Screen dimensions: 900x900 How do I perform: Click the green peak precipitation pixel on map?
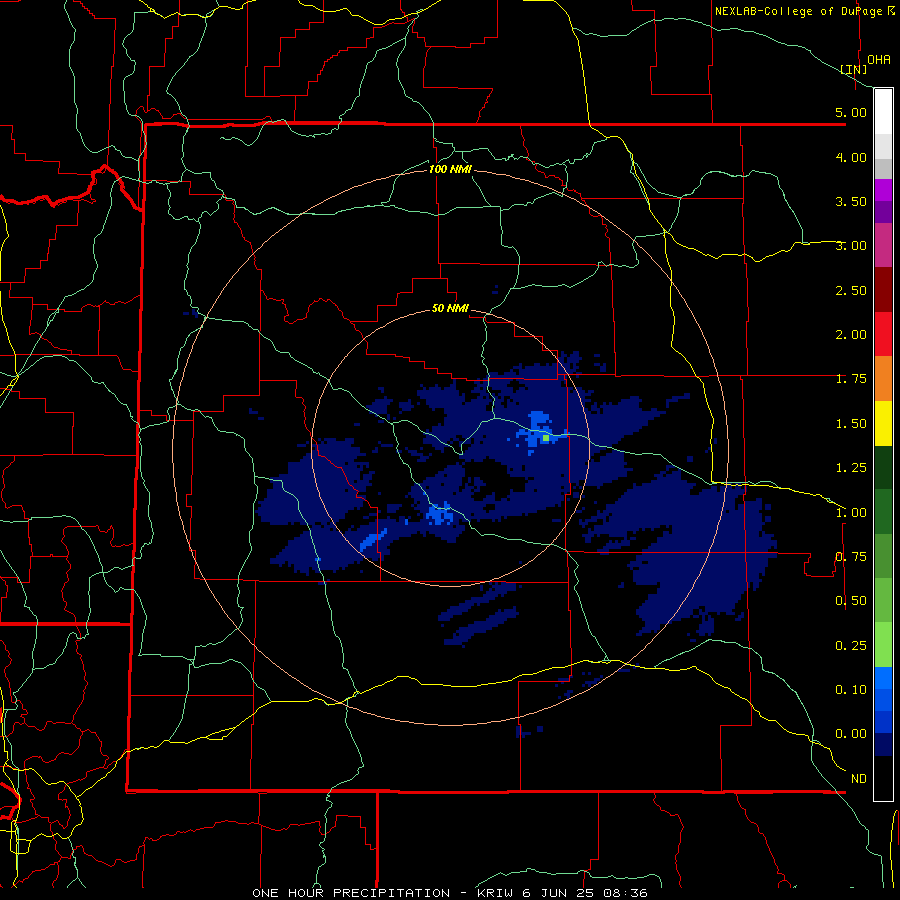546,438
